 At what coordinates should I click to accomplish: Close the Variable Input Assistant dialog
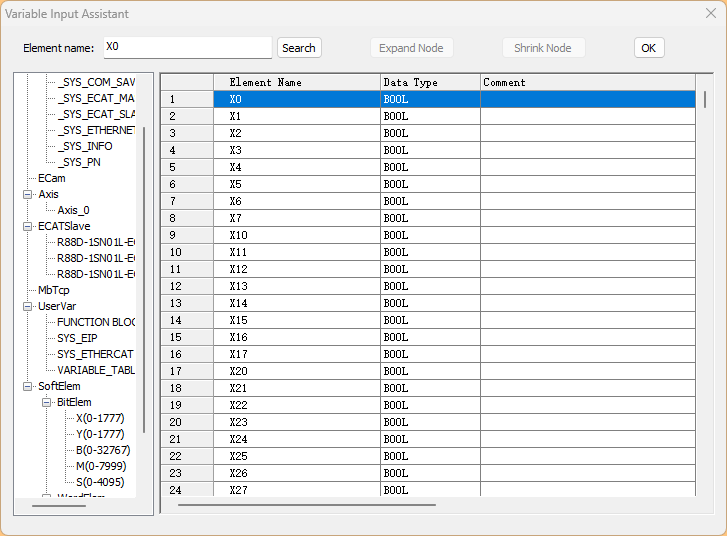click(x=711, y=13)
